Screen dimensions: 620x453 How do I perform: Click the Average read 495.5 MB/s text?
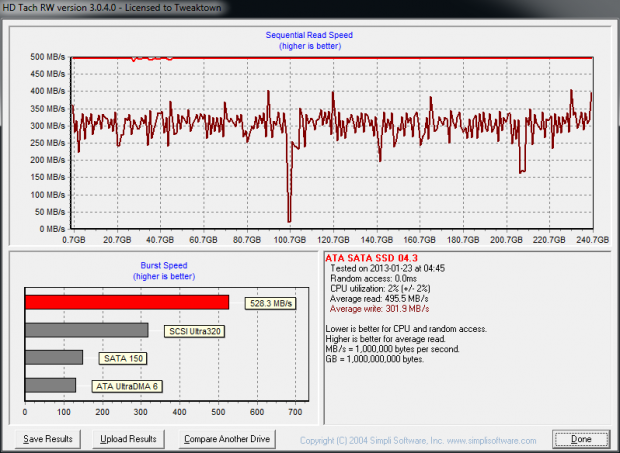tap(379, 298)
